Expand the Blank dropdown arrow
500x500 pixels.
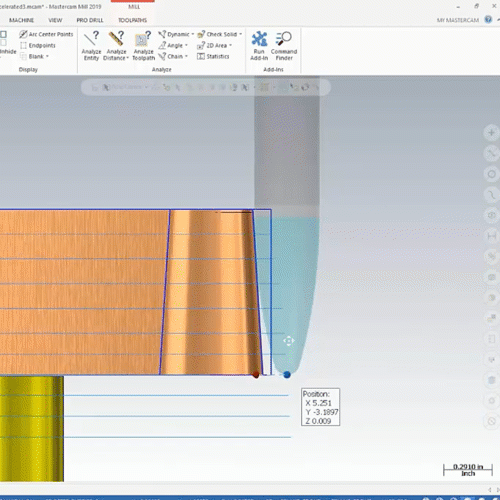pyautogui.click(x=47, y=56)
